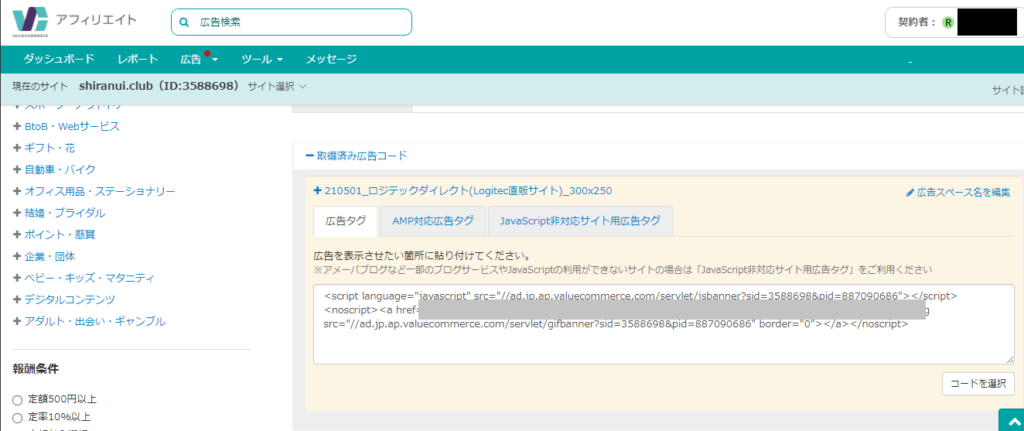Go to ダッシュボード in the navigation bar

coord(59,59)
